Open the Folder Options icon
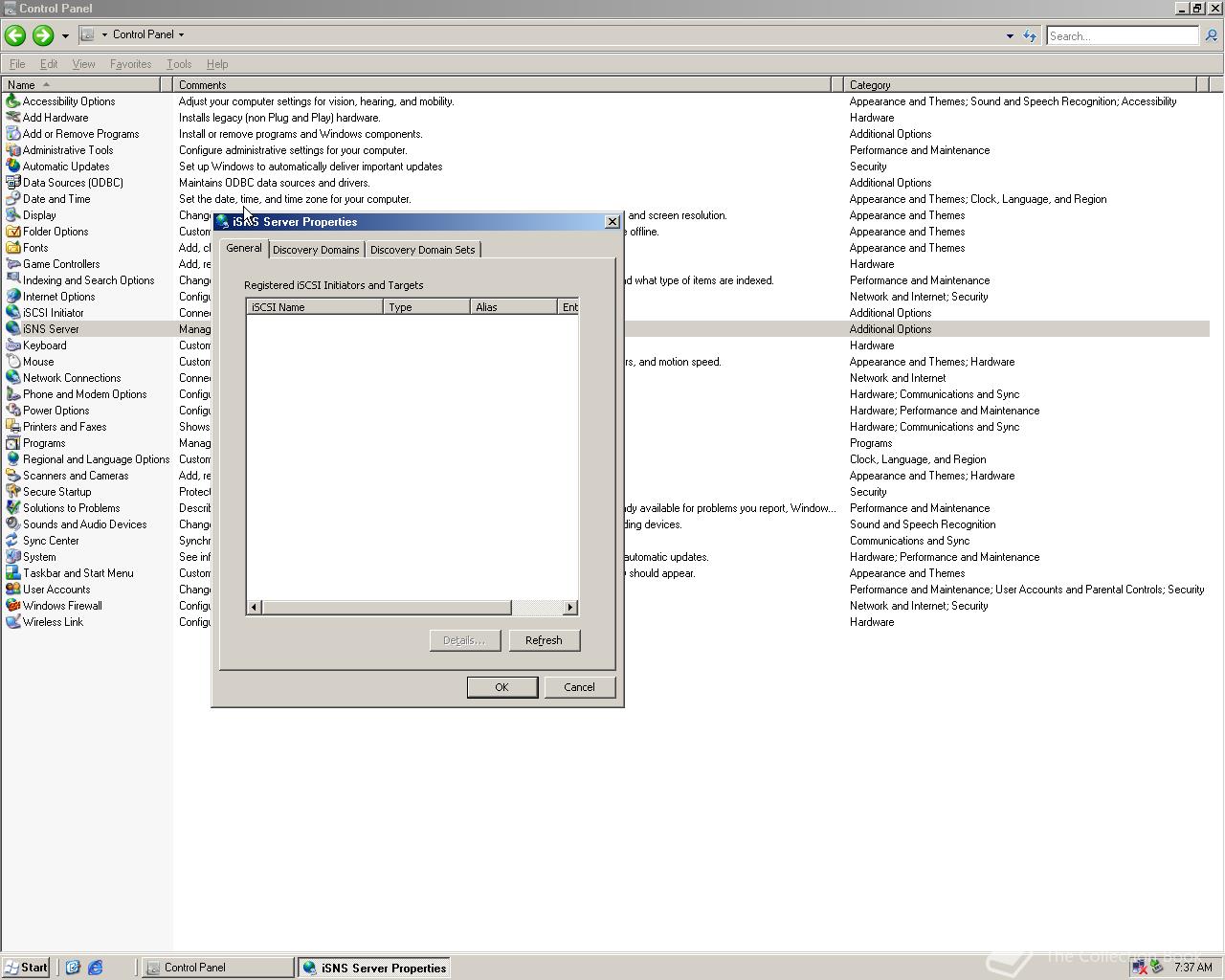The width and height of the screenshot is (1225, 980). click(x=13, y=232)
